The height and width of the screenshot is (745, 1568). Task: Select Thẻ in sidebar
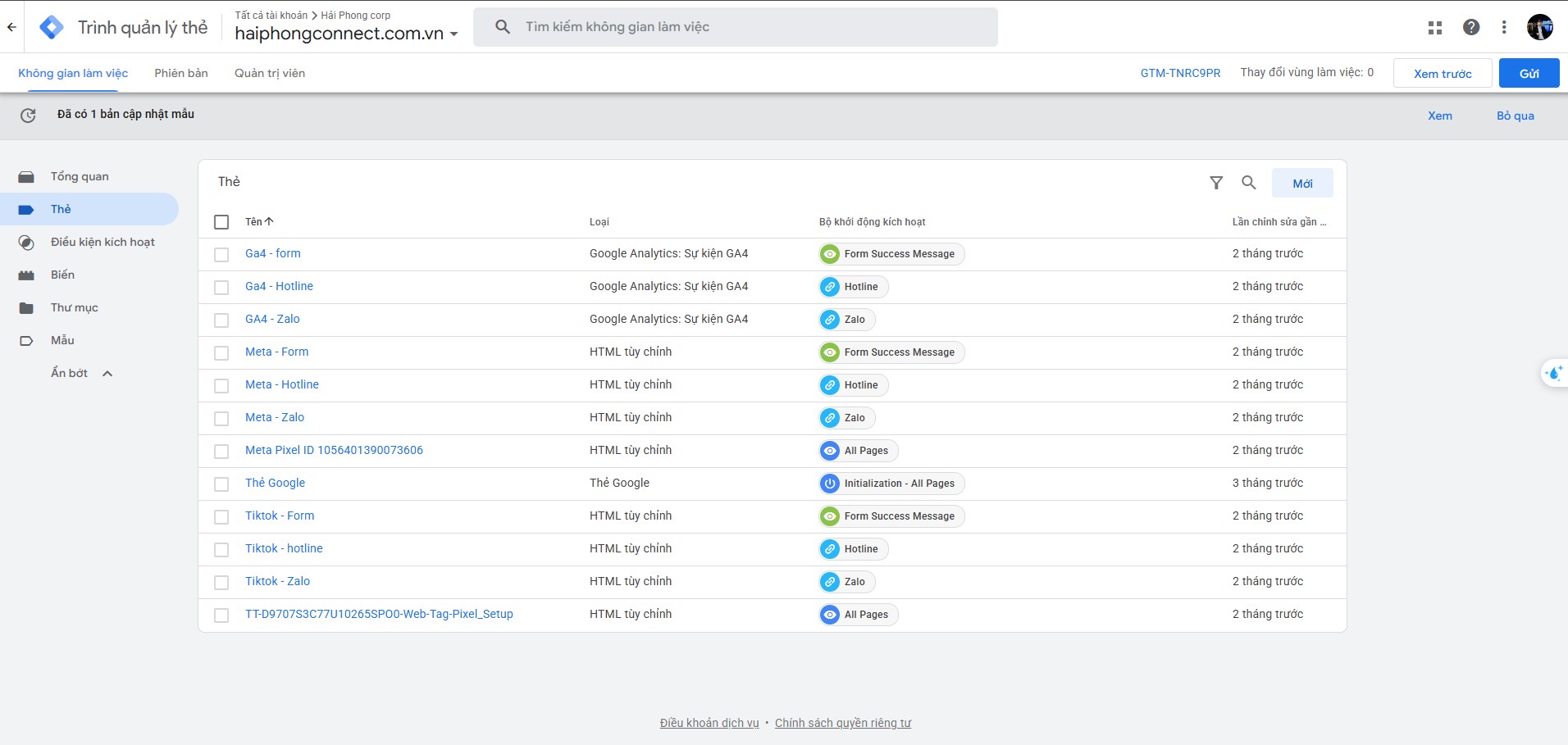click(x=89, y=210)
